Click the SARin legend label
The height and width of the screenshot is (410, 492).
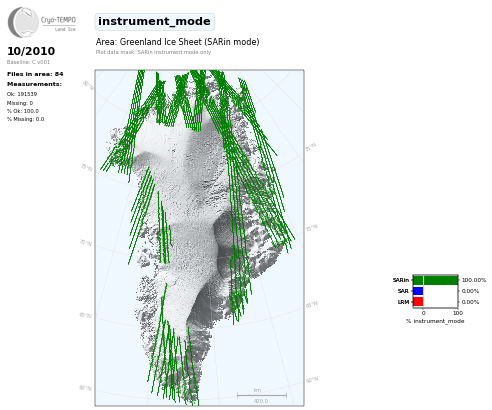coord(401,280)
